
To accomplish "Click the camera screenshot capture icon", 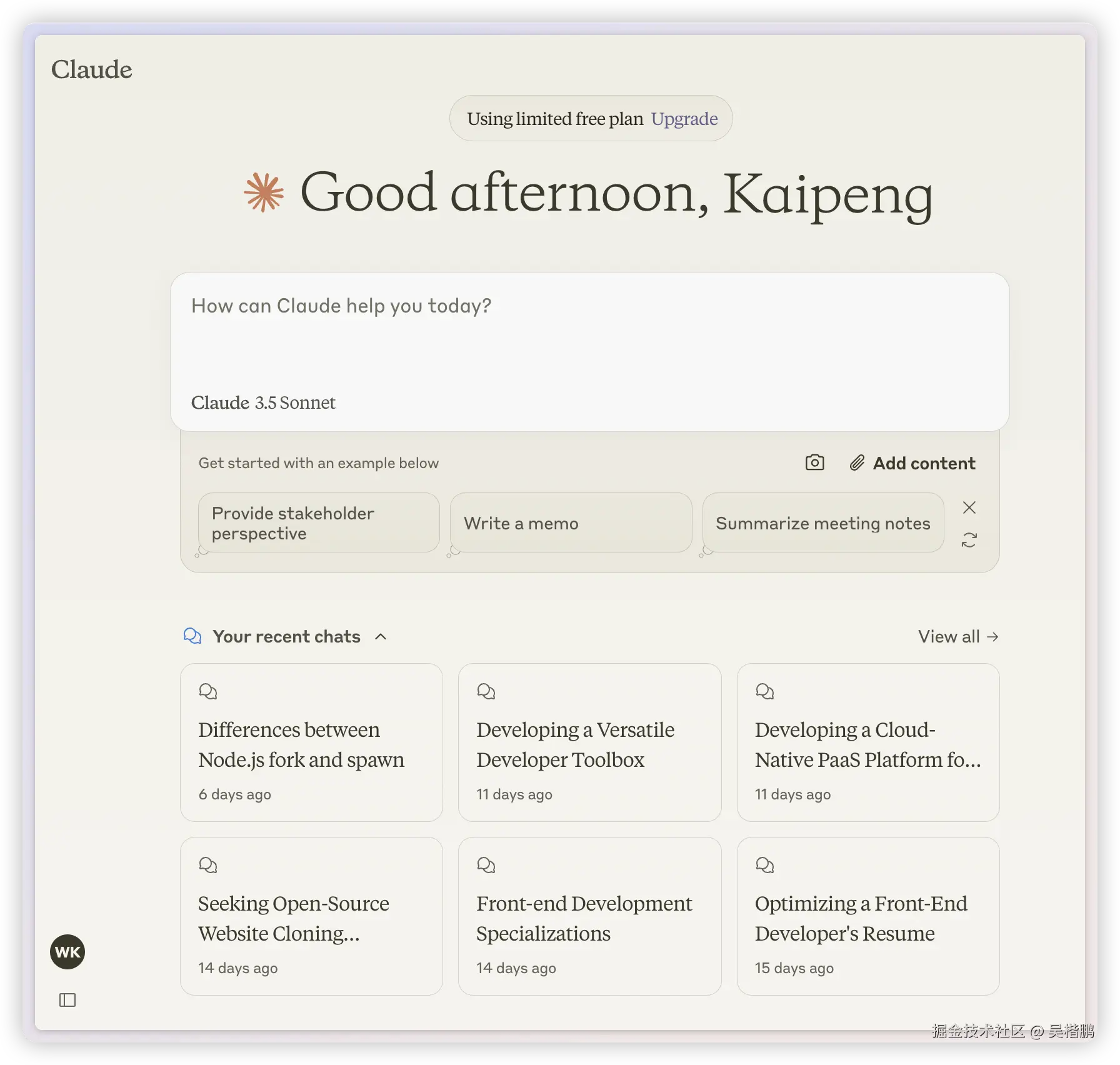I will [814, 462].
